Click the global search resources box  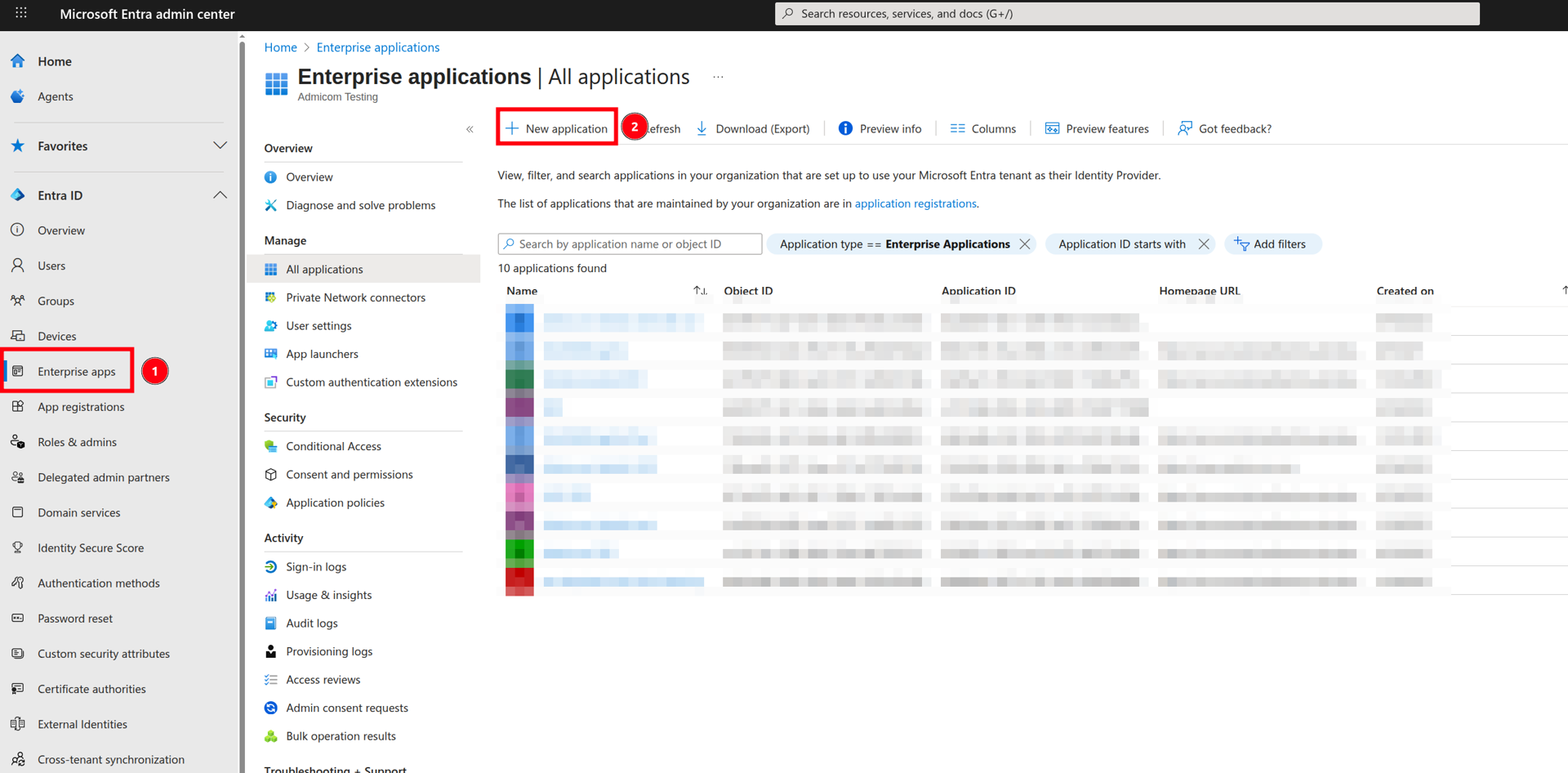[1127, 14]
